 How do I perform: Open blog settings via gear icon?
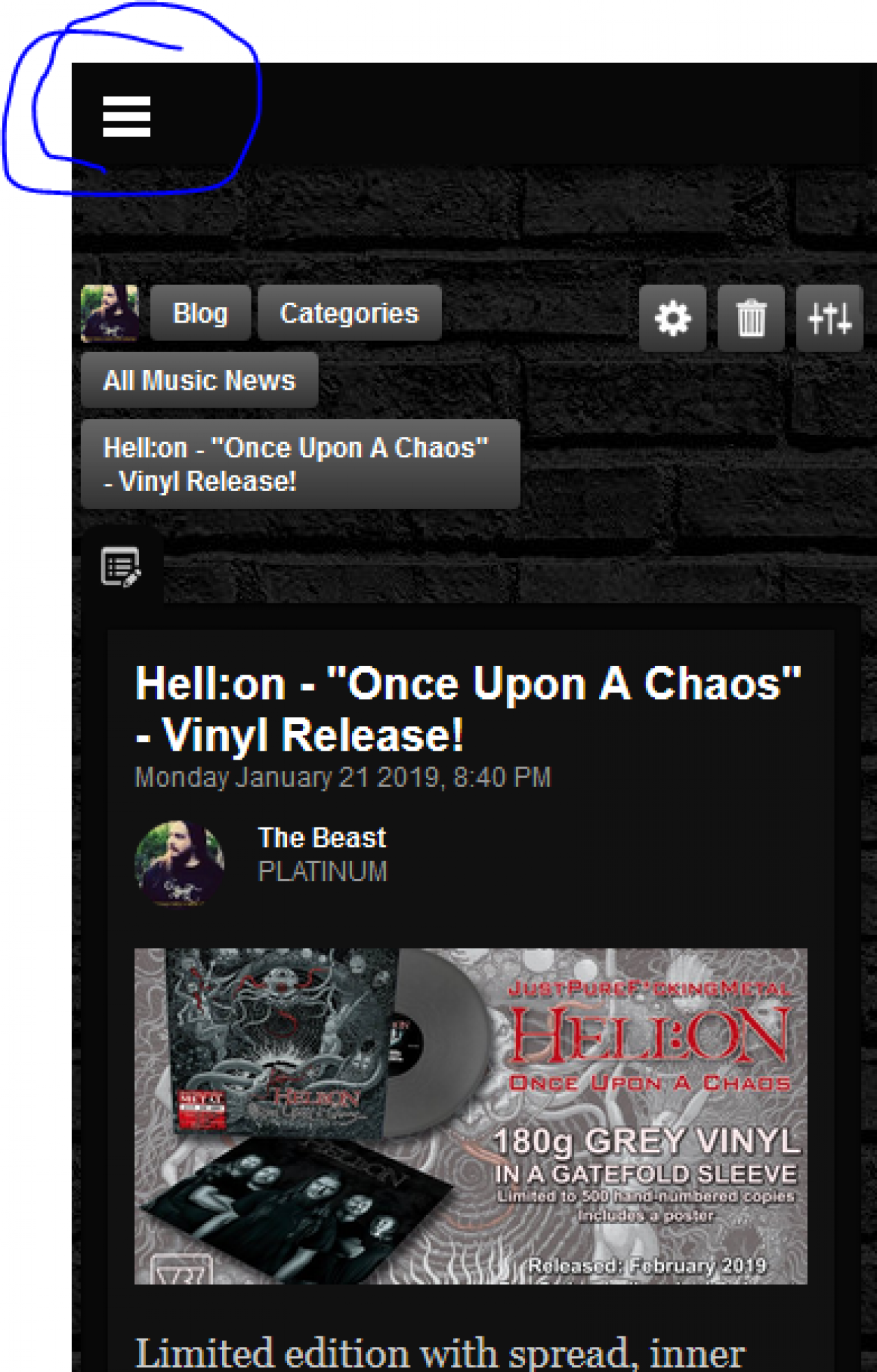673,319
